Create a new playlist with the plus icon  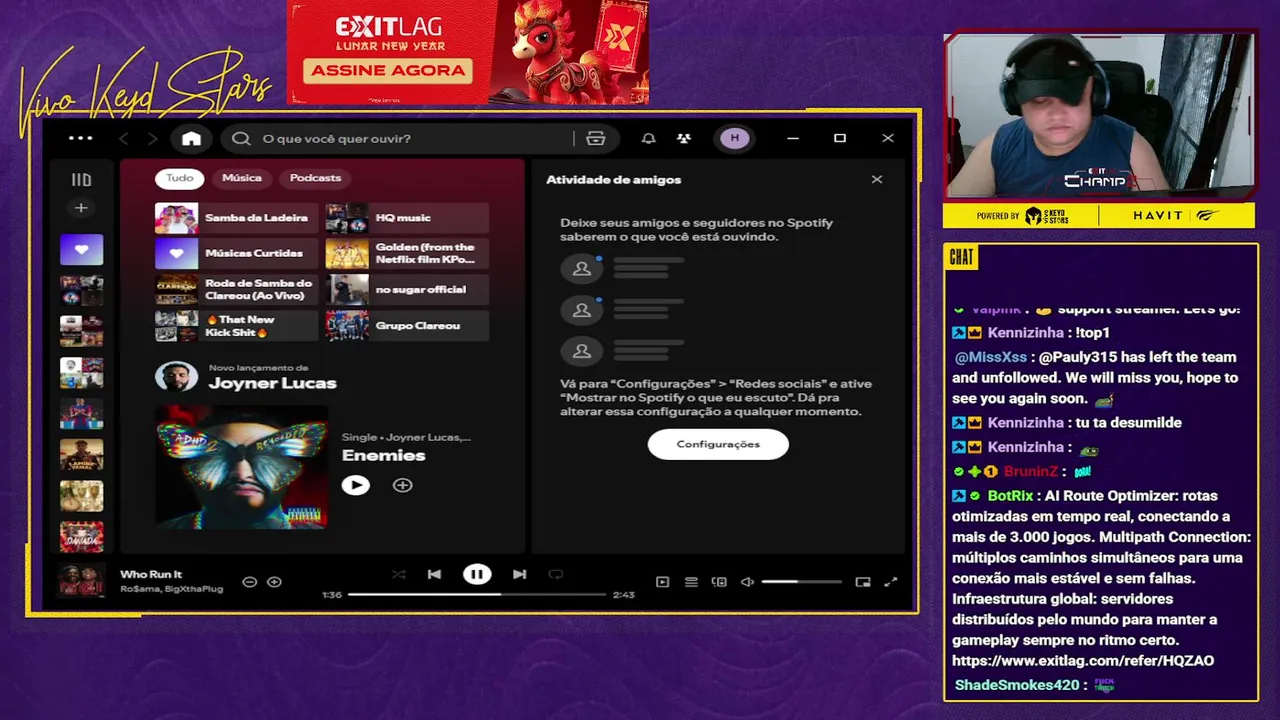(x=81, y=208)
